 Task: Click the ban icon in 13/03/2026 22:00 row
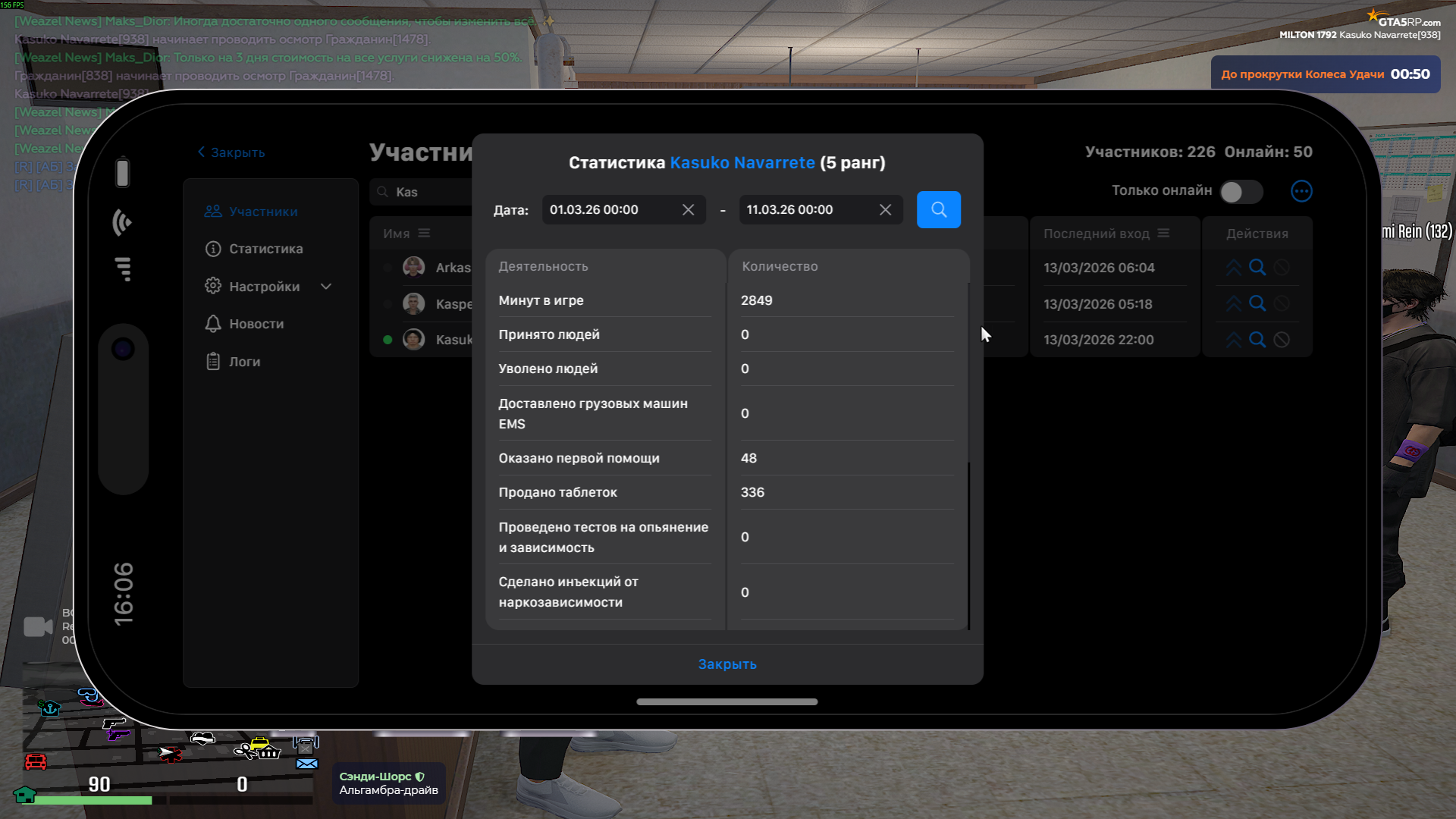[x=1282, y=340]
